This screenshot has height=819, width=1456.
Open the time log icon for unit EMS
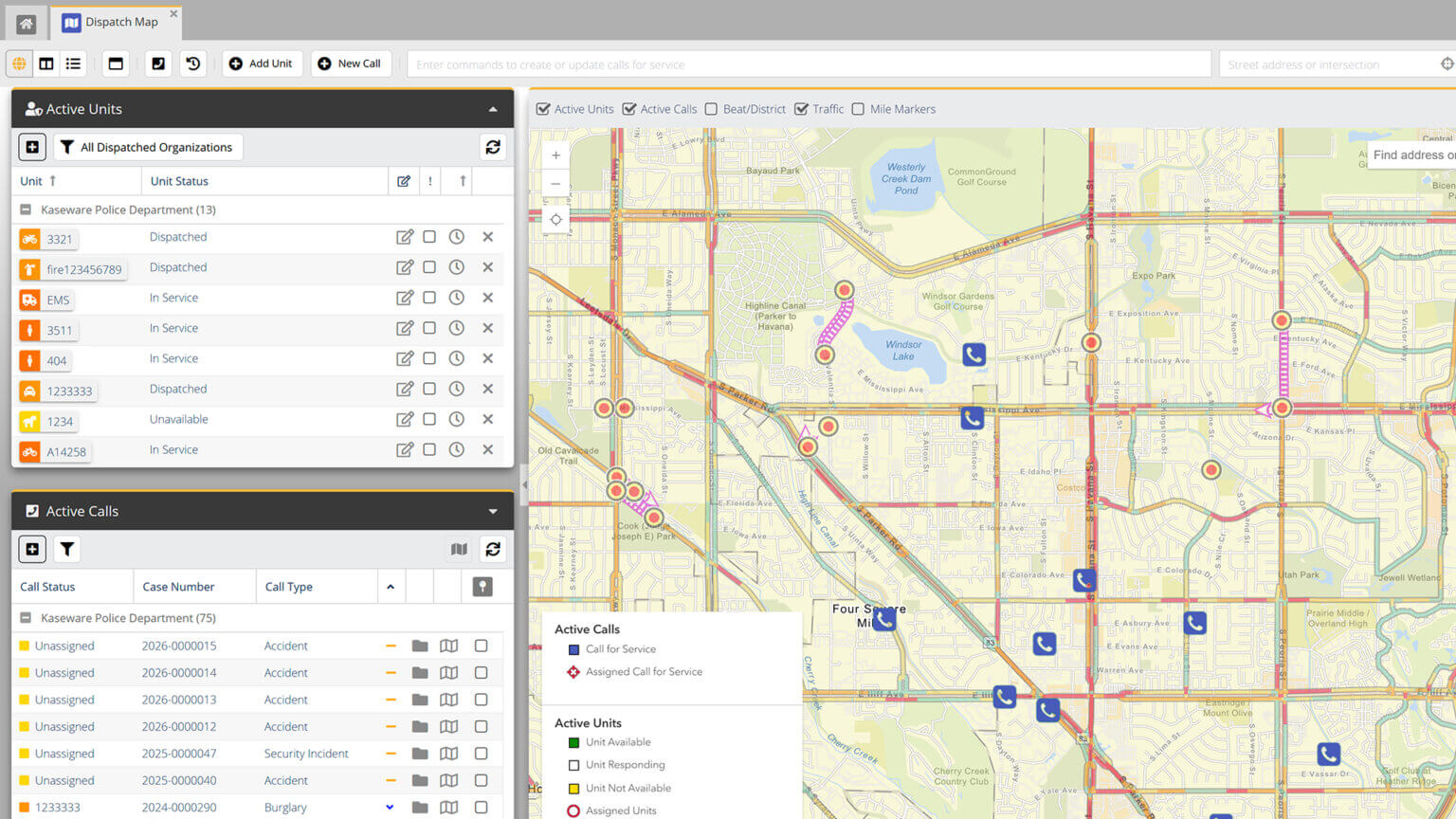pyautogui.click(x=456, y=298)
